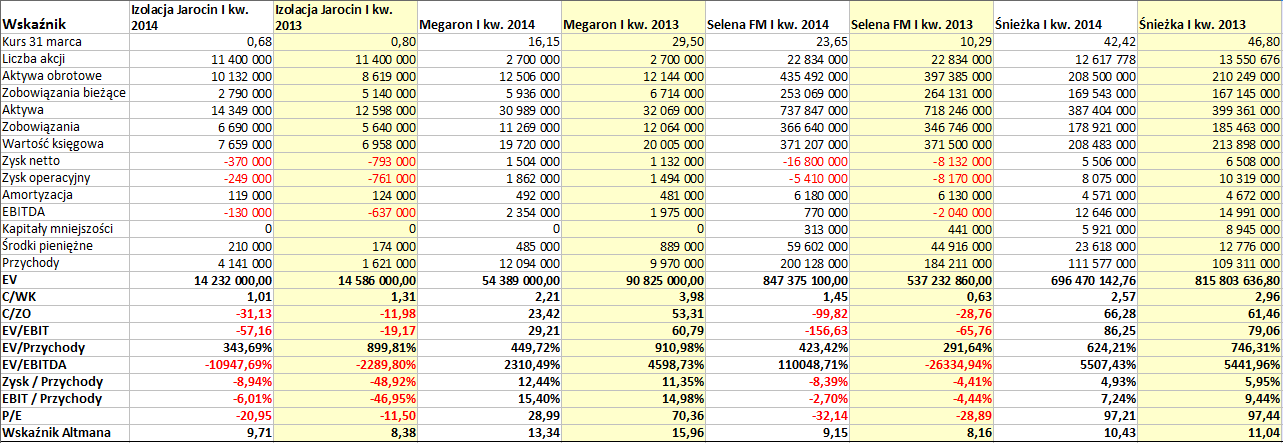Select cell with value 8 945 000
Screen dimensions: 1283x443
[x=1209, y=229]
